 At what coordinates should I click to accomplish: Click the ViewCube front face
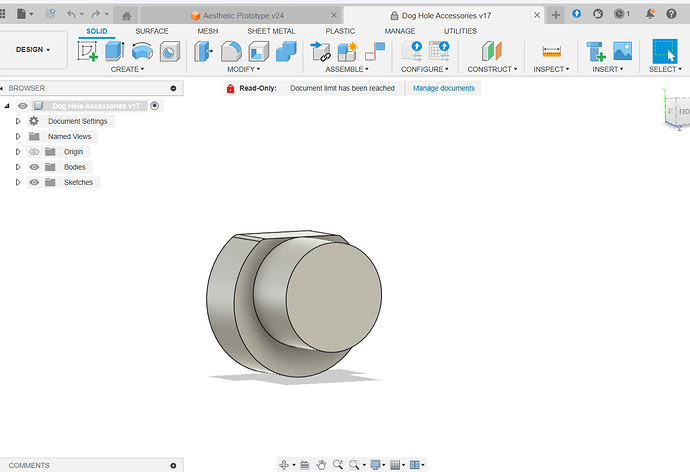(682, 112)
